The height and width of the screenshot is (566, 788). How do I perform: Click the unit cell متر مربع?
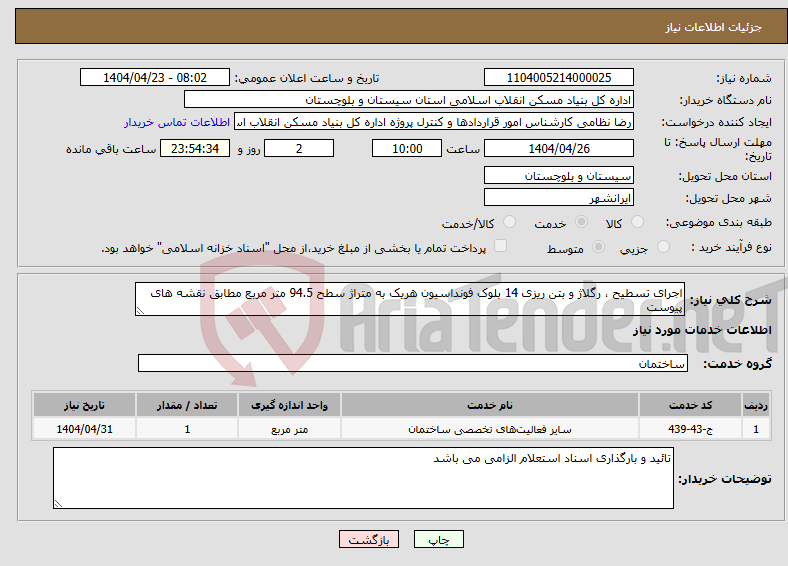click(289, 429)
